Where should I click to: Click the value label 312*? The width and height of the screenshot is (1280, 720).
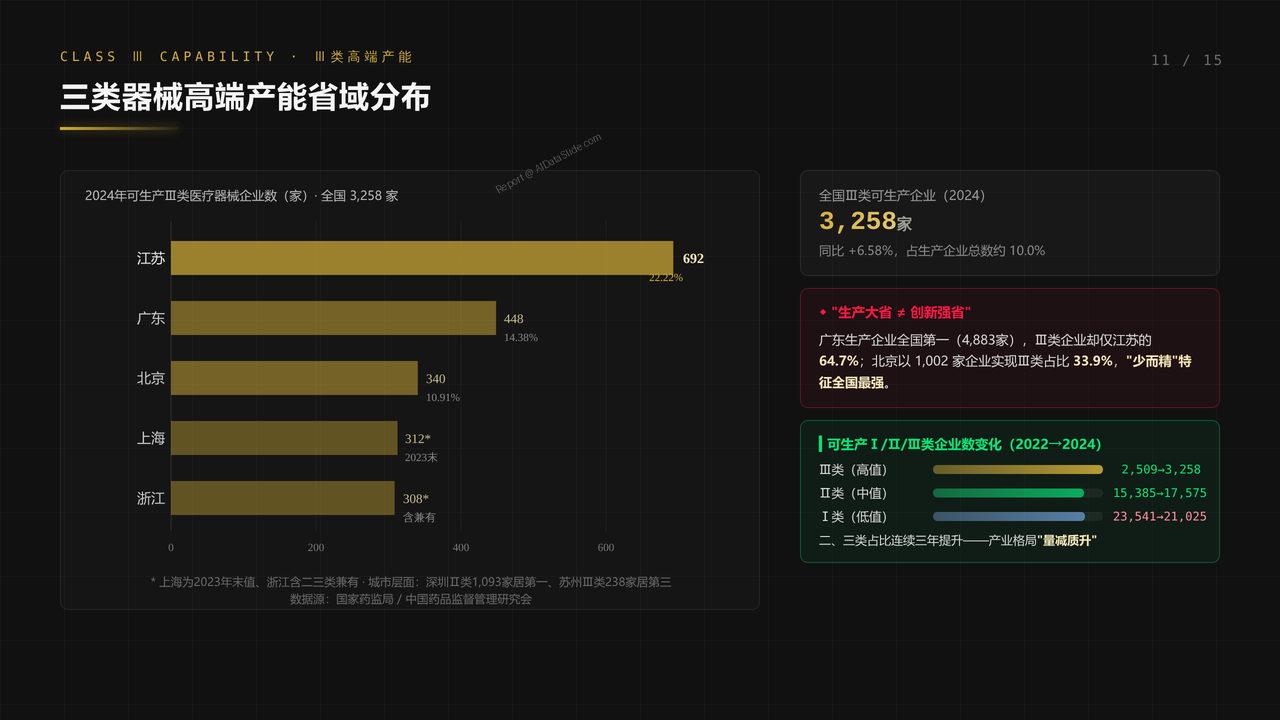(x=418, y=439)
